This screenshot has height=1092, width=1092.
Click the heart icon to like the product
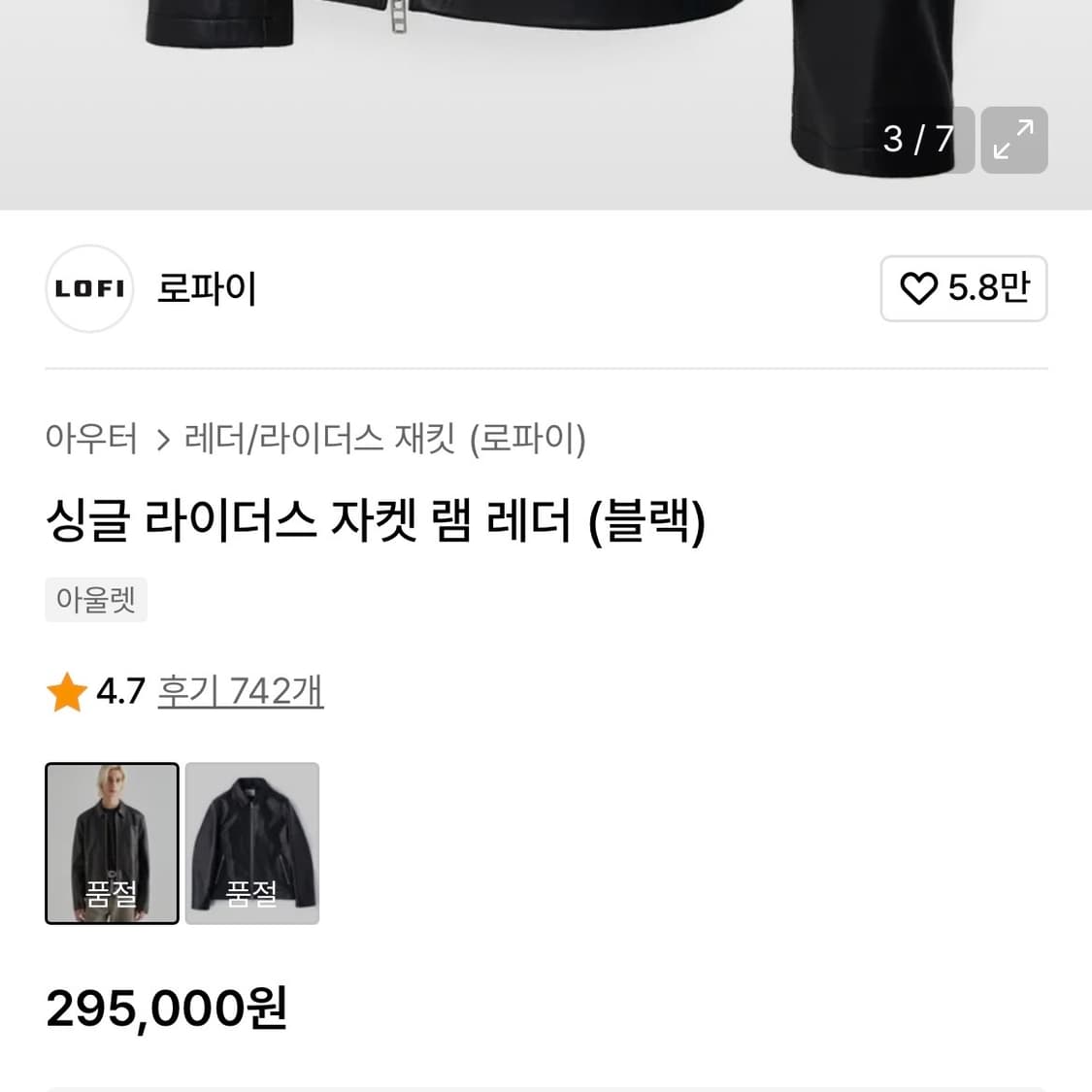coord(918,288)
